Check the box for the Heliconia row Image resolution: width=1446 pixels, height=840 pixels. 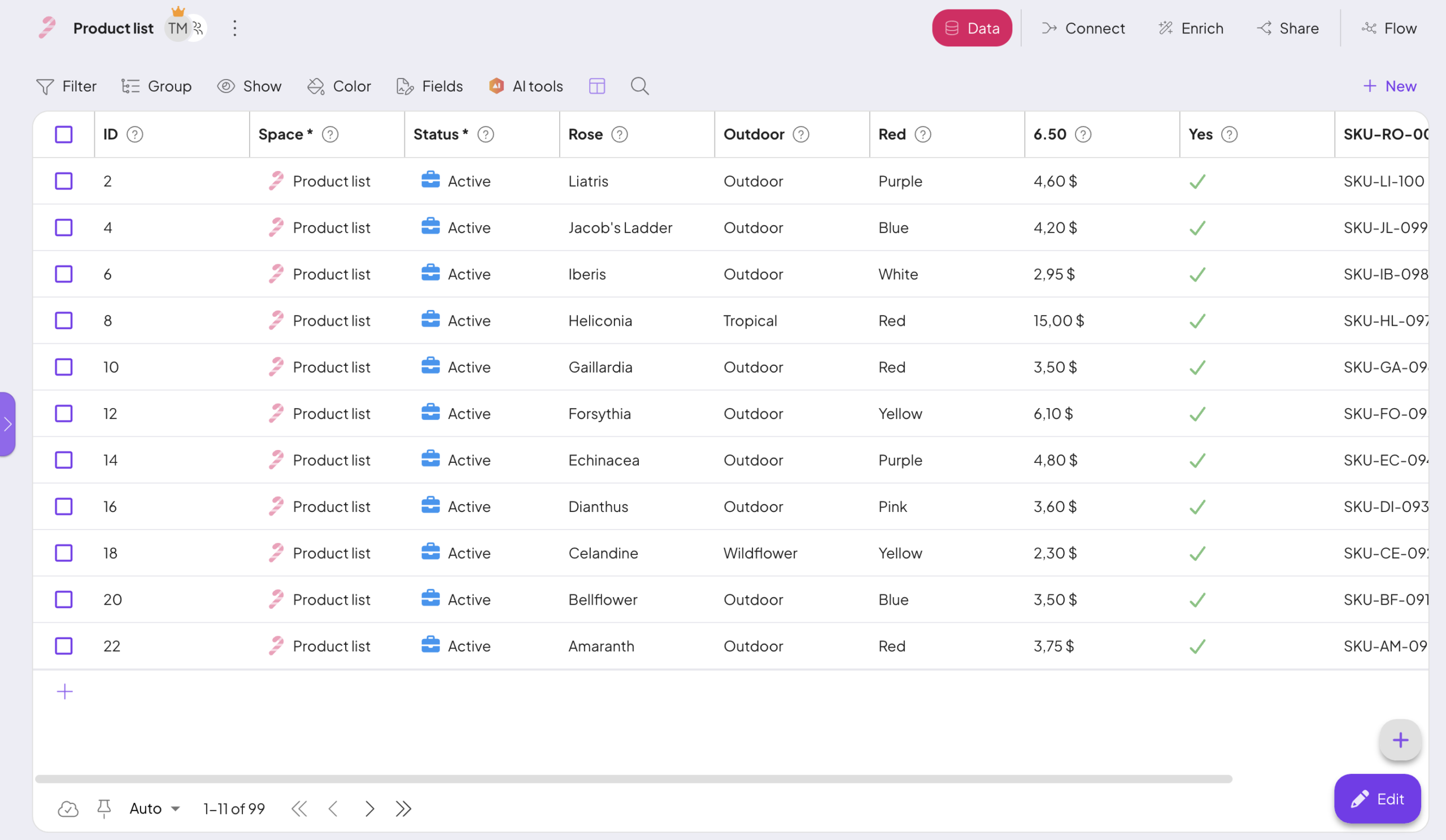click(x=64, y=321)
